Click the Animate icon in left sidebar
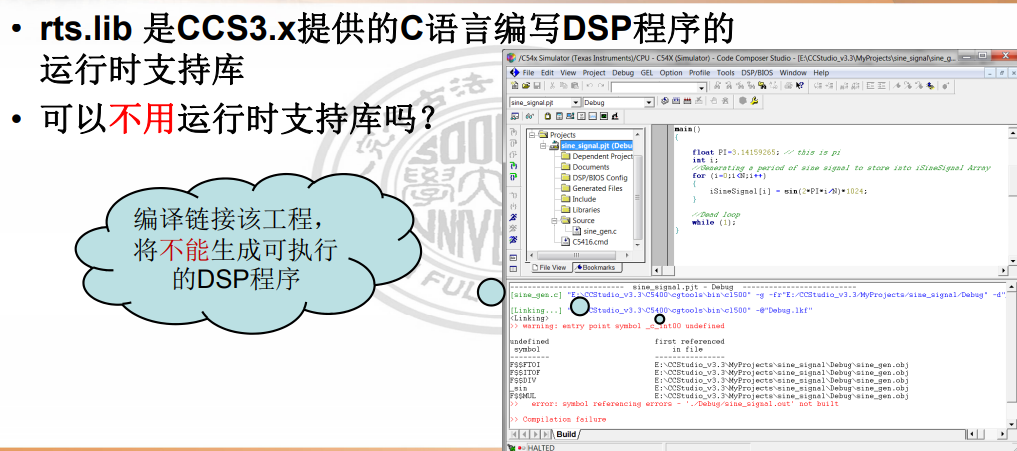Viewport: 1017px width, 451px height. click(x=513, y=240)
